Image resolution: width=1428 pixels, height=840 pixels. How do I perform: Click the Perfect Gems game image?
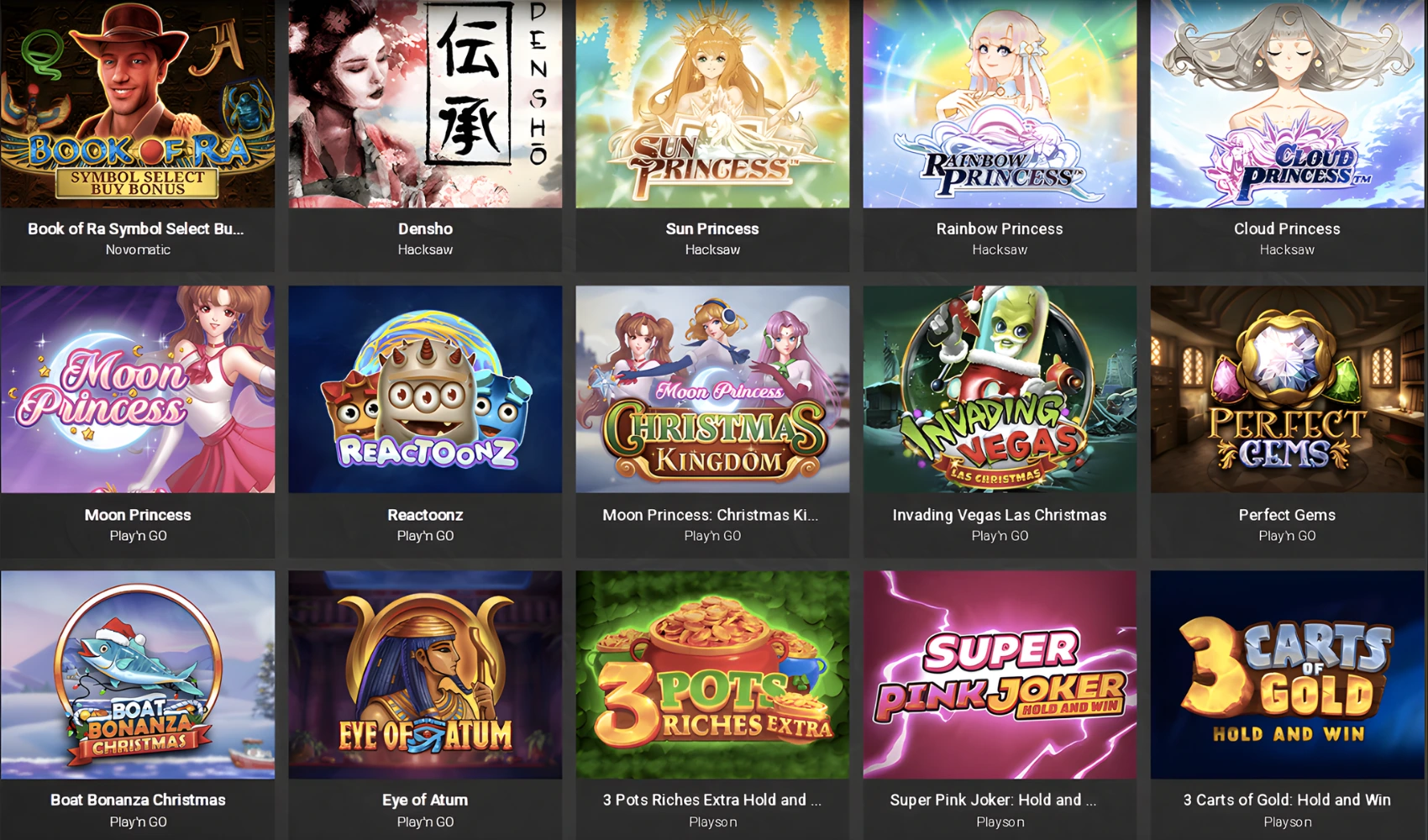(x=1287, y=389)
